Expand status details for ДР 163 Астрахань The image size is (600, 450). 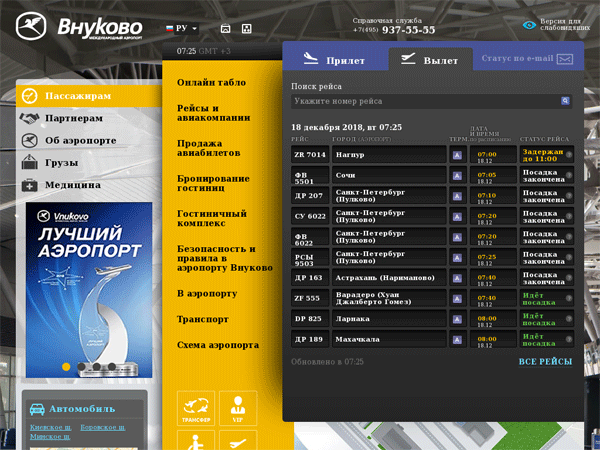[x=569, y=278]
